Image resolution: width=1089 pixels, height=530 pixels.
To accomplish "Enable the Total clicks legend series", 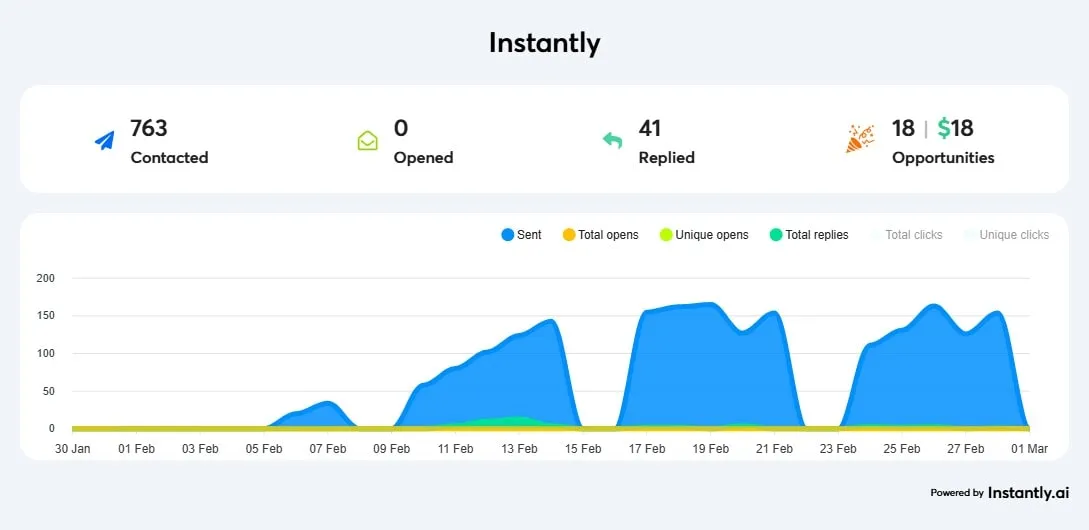I will click(906, 235).
